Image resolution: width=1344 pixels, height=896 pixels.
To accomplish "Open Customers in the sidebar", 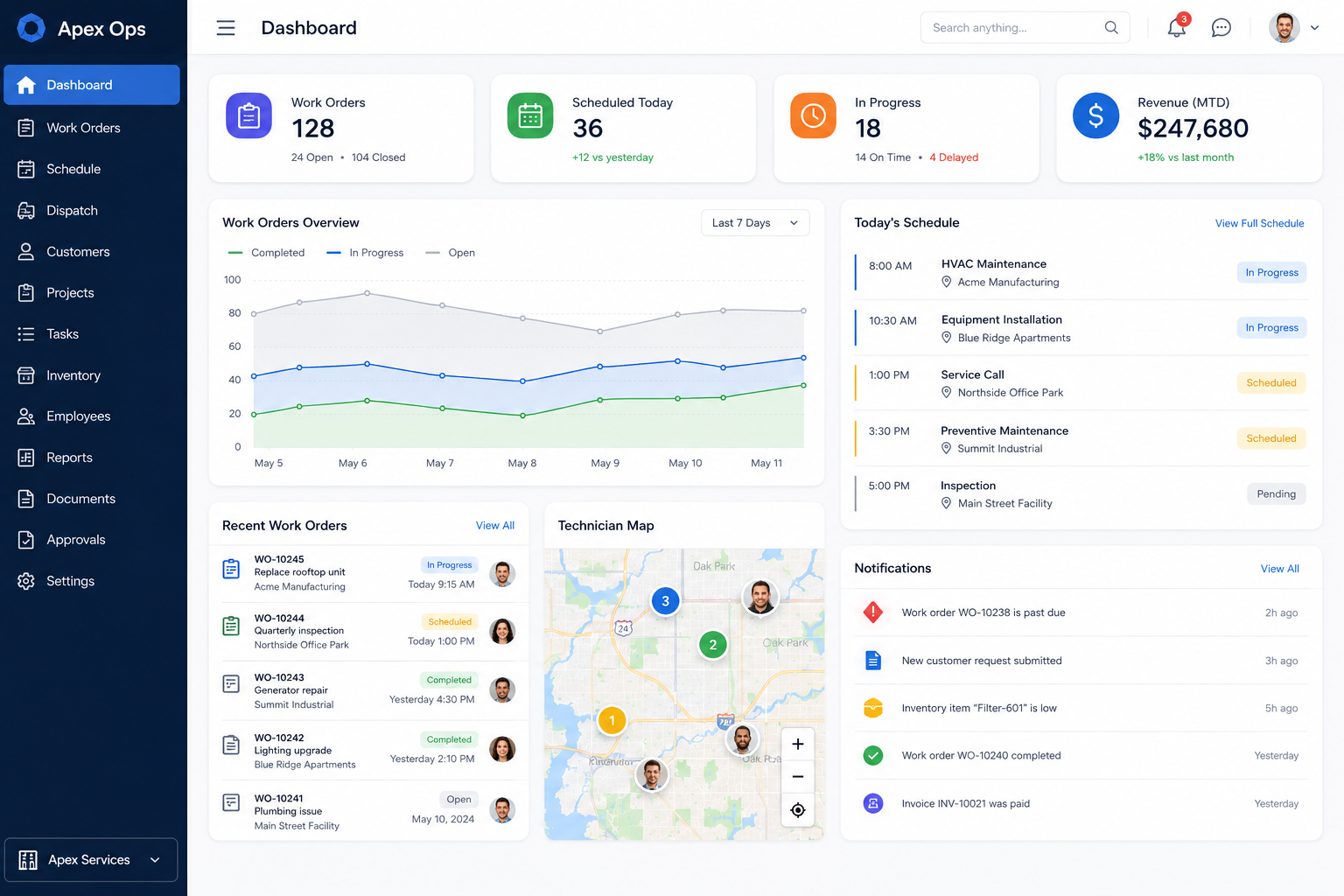I will 92,252.
